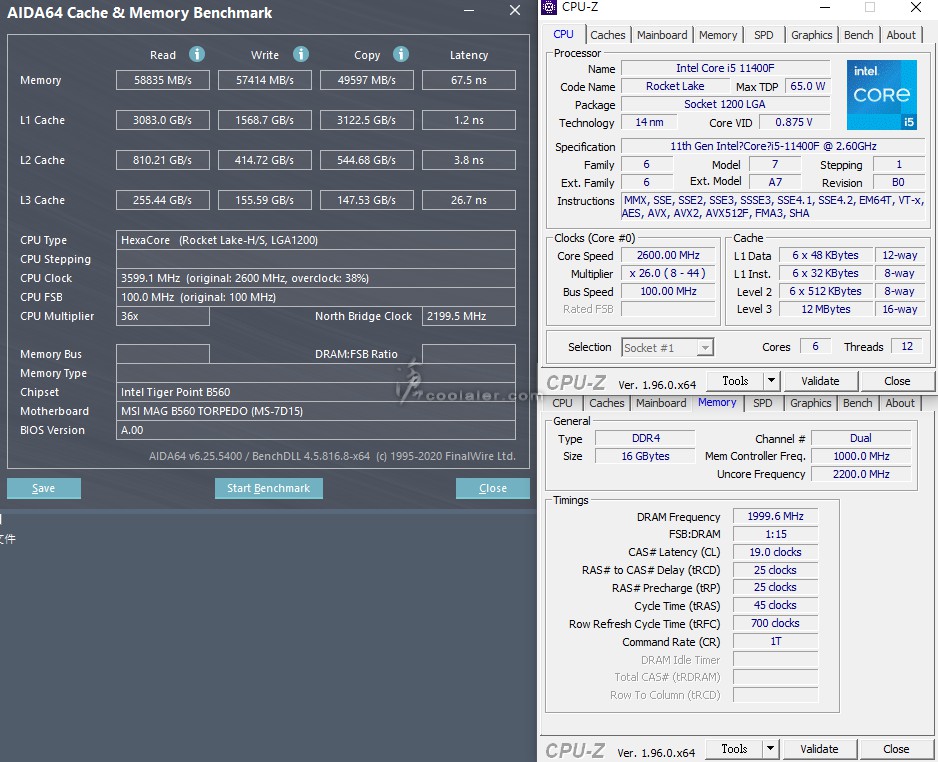Screen dimensions: 938x762
Task: Click the Multiplier value x 26.0 (8 - 44)
Action: [x=668, y=273]
